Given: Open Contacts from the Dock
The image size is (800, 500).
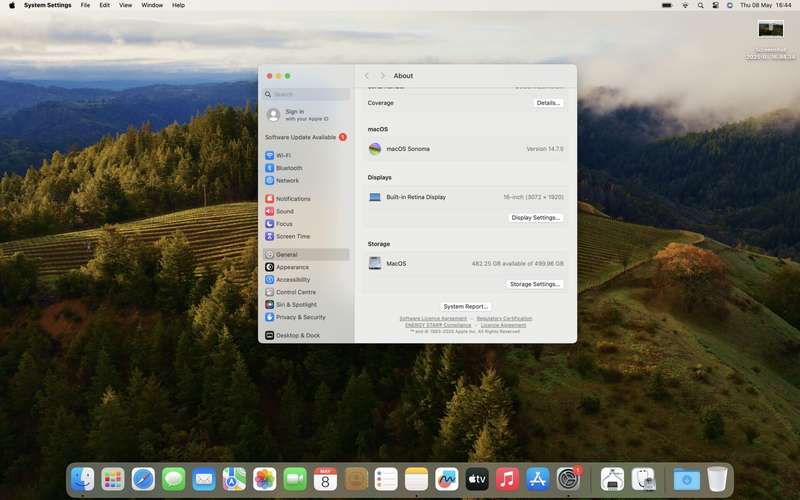Looking at the screenshot, I should (x=356, y=480).
